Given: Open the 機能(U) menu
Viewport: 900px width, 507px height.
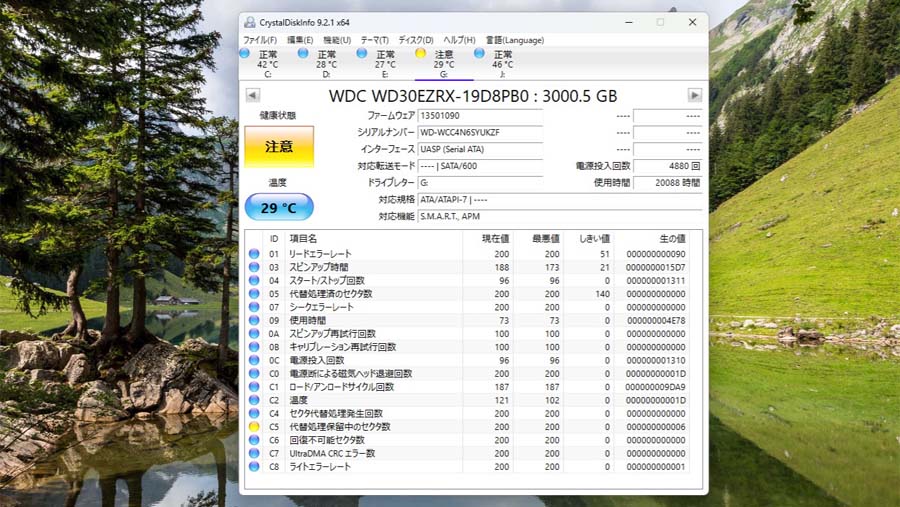Looking at the screenshot, I should click(x=337, y=40).
